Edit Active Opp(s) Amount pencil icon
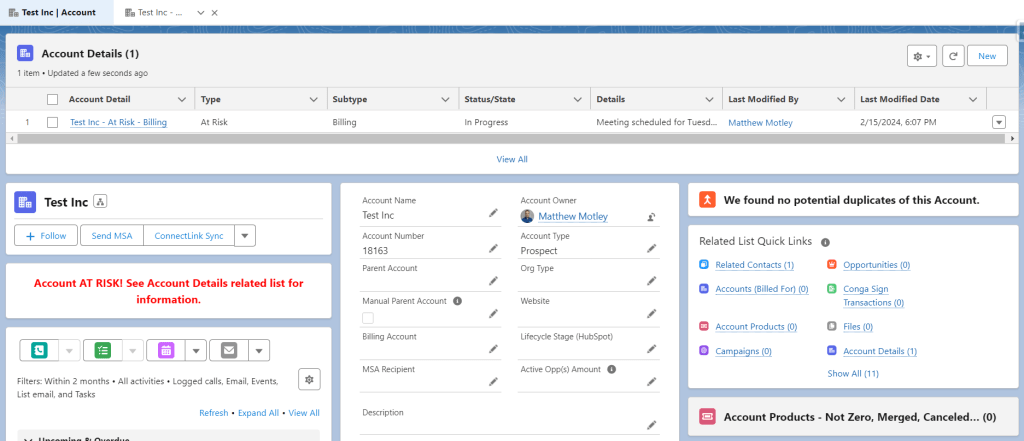The image size is (1024, 441). (651, 382)
